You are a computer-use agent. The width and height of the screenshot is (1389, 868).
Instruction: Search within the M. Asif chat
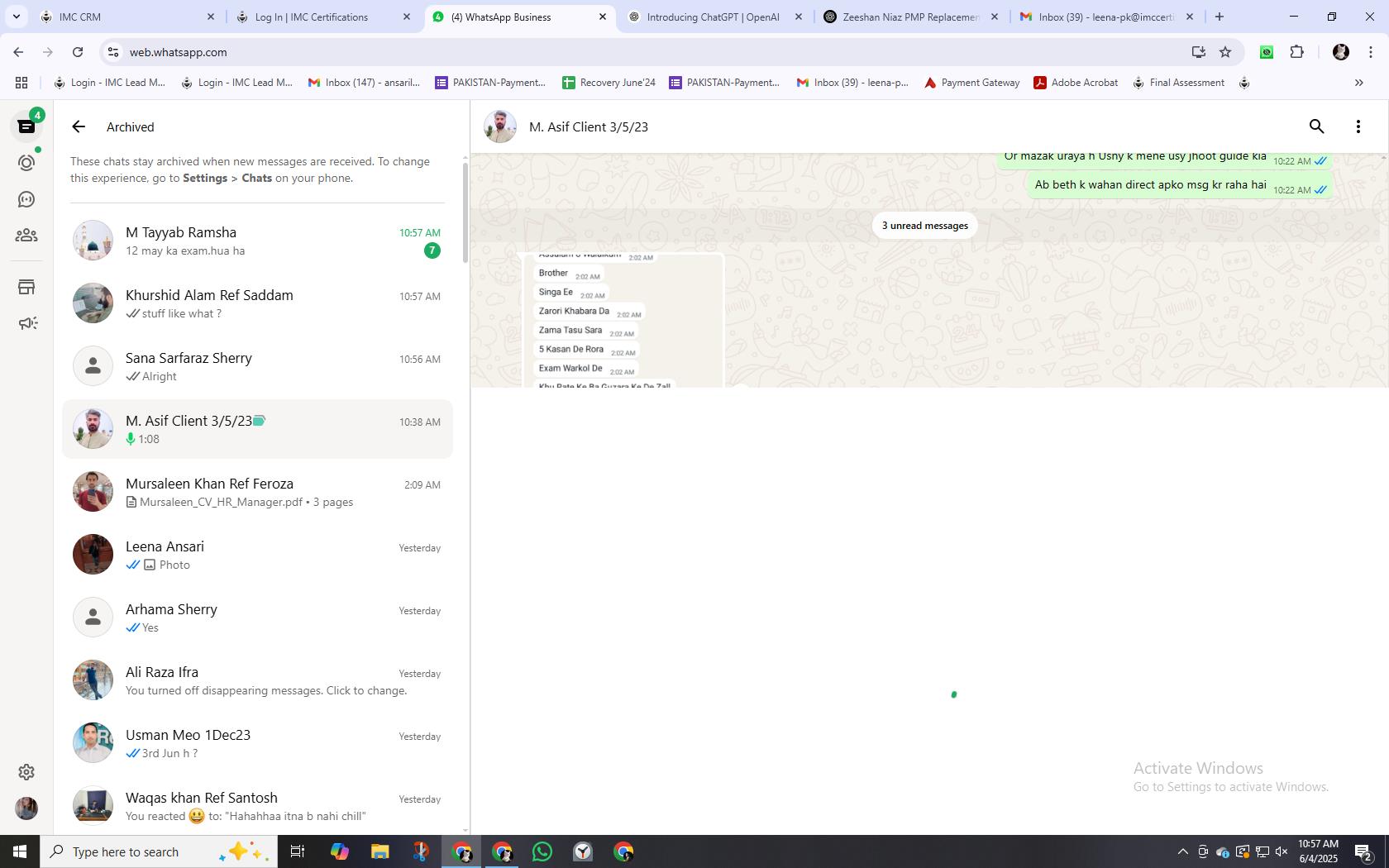[1317, 126]
